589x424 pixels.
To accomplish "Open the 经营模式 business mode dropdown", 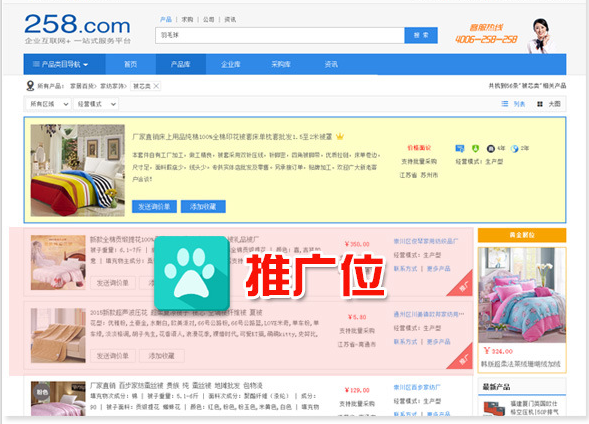I will (96, 104).
